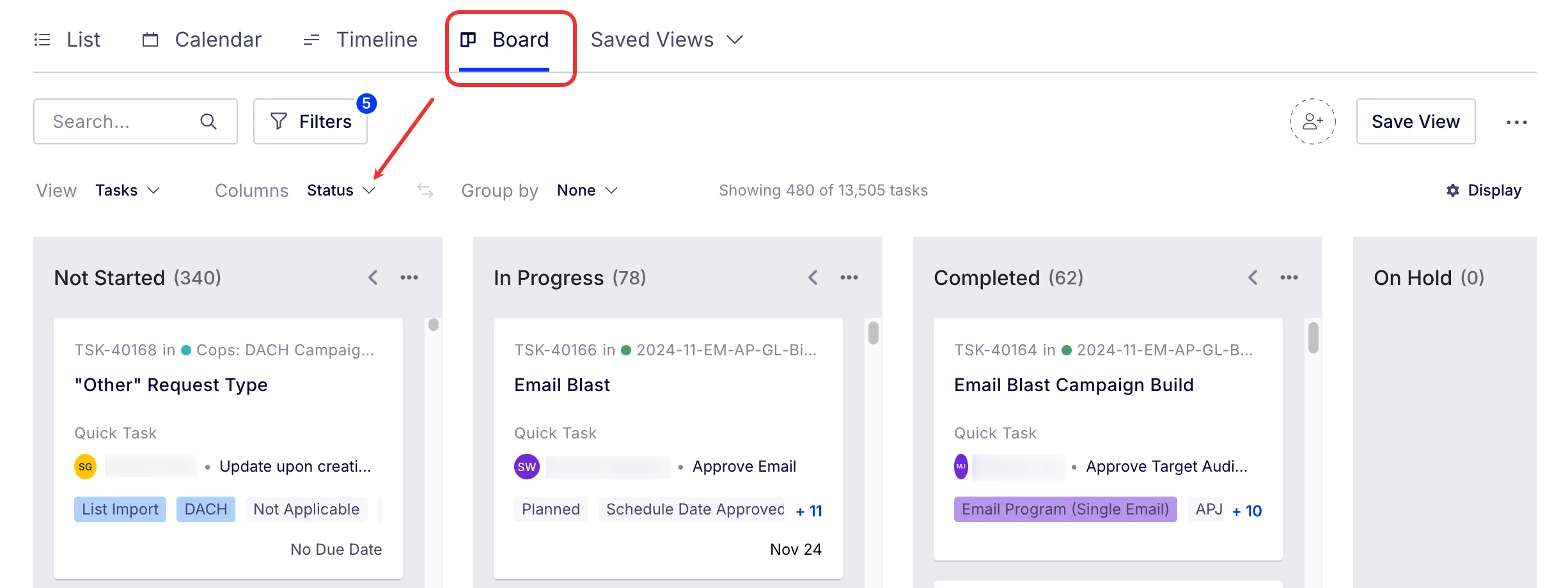Open the Calendar view tab
1568x588 pixels.
pyautogui.click(x=201, y=40)
